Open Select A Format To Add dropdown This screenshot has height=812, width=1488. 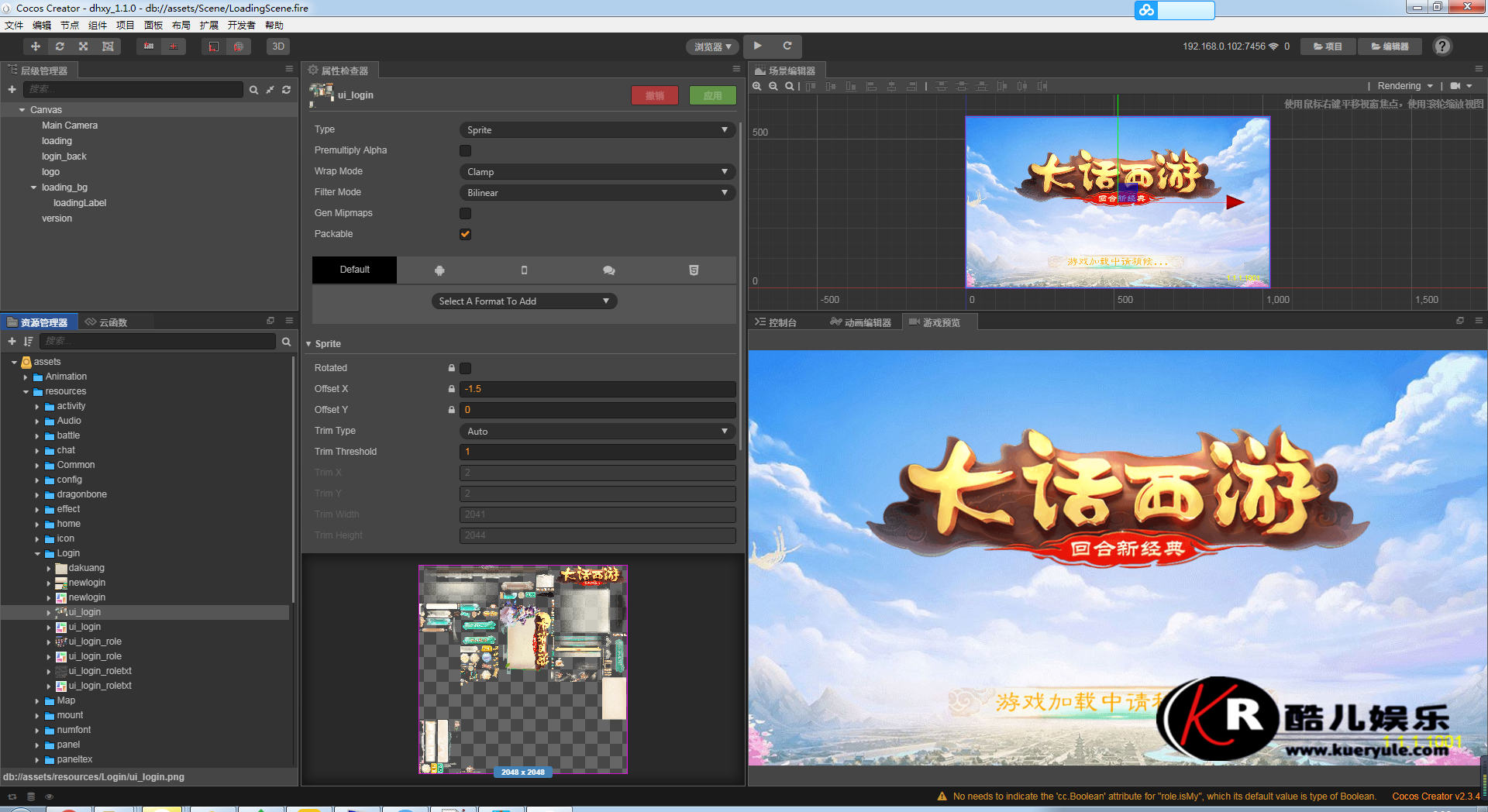tap(524, 301)
